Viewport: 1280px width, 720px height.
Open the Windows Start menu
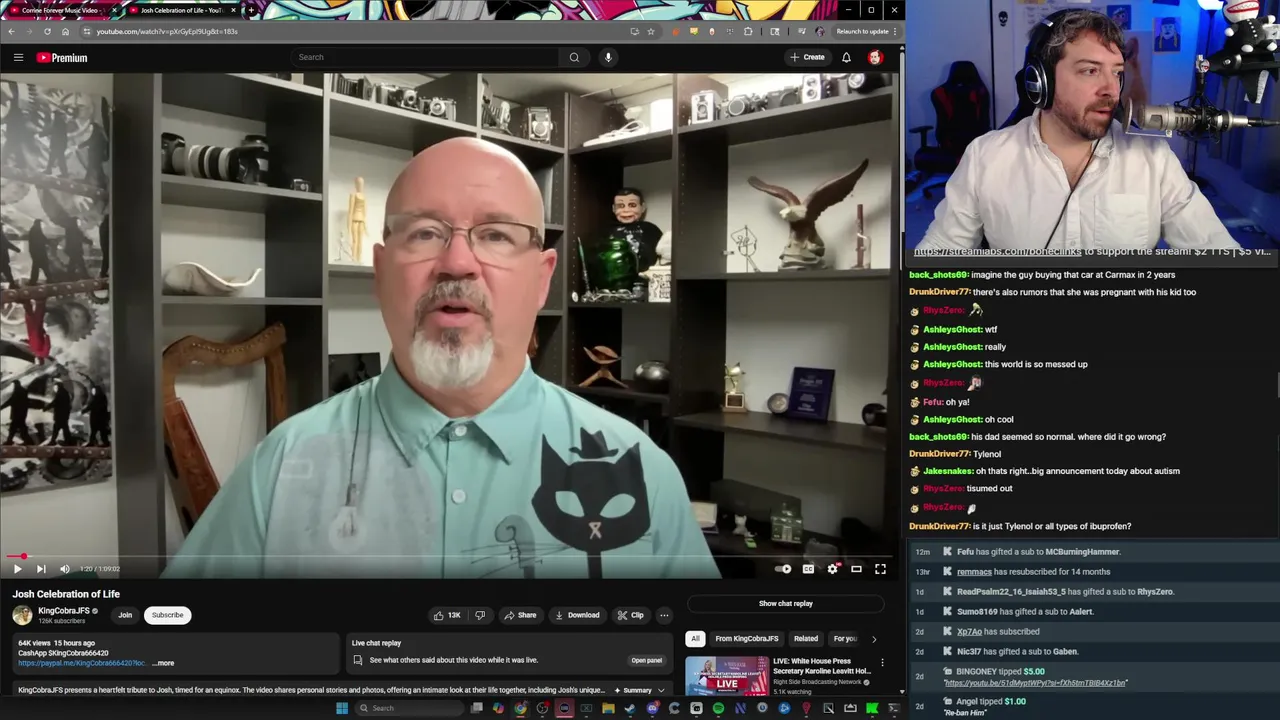pos(342,708)
